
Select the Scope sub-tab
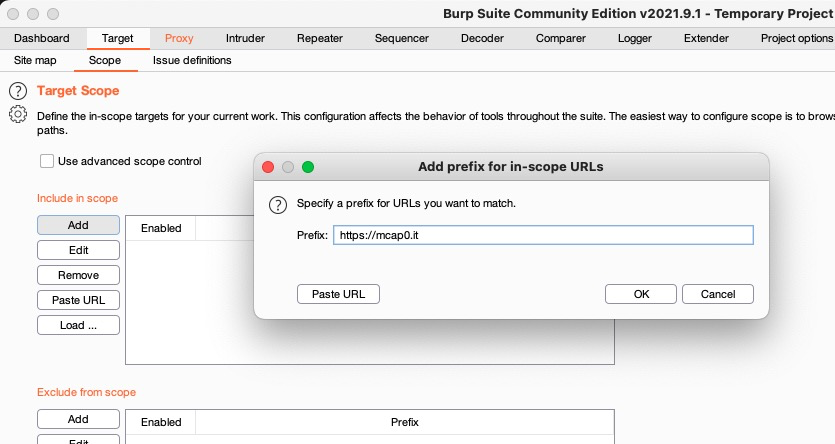pos(105,60)
